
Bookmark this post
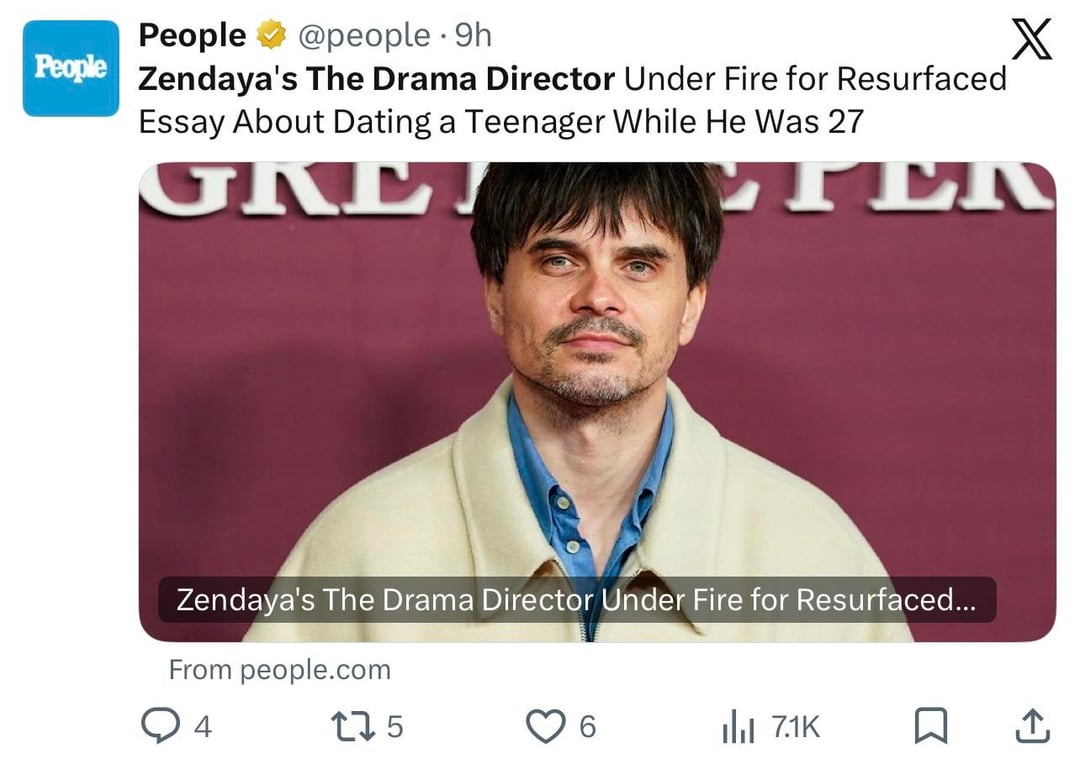[931, 727]
